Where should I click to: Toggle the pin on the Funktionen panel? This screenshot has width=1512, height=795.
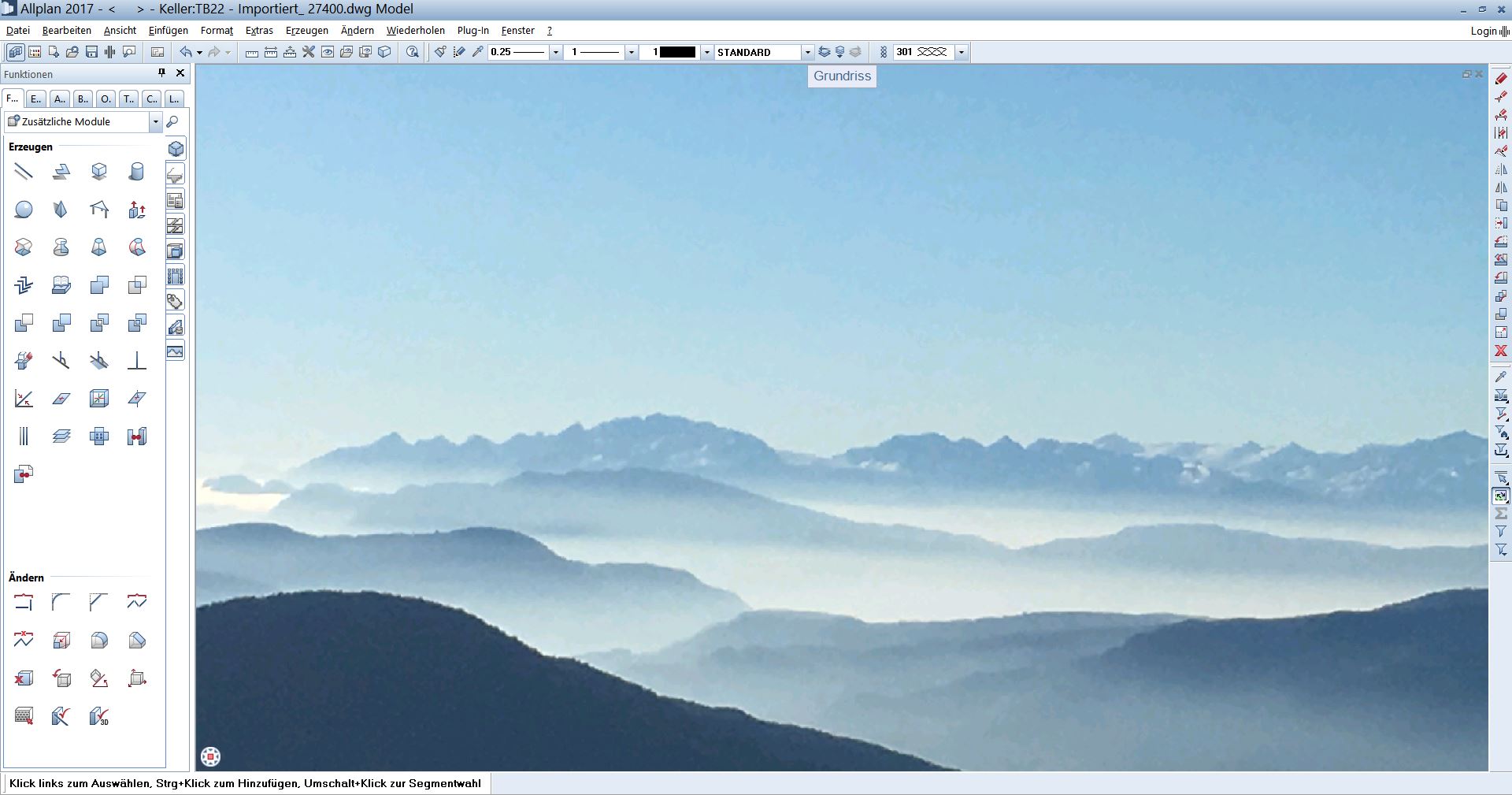pos(161,73)
